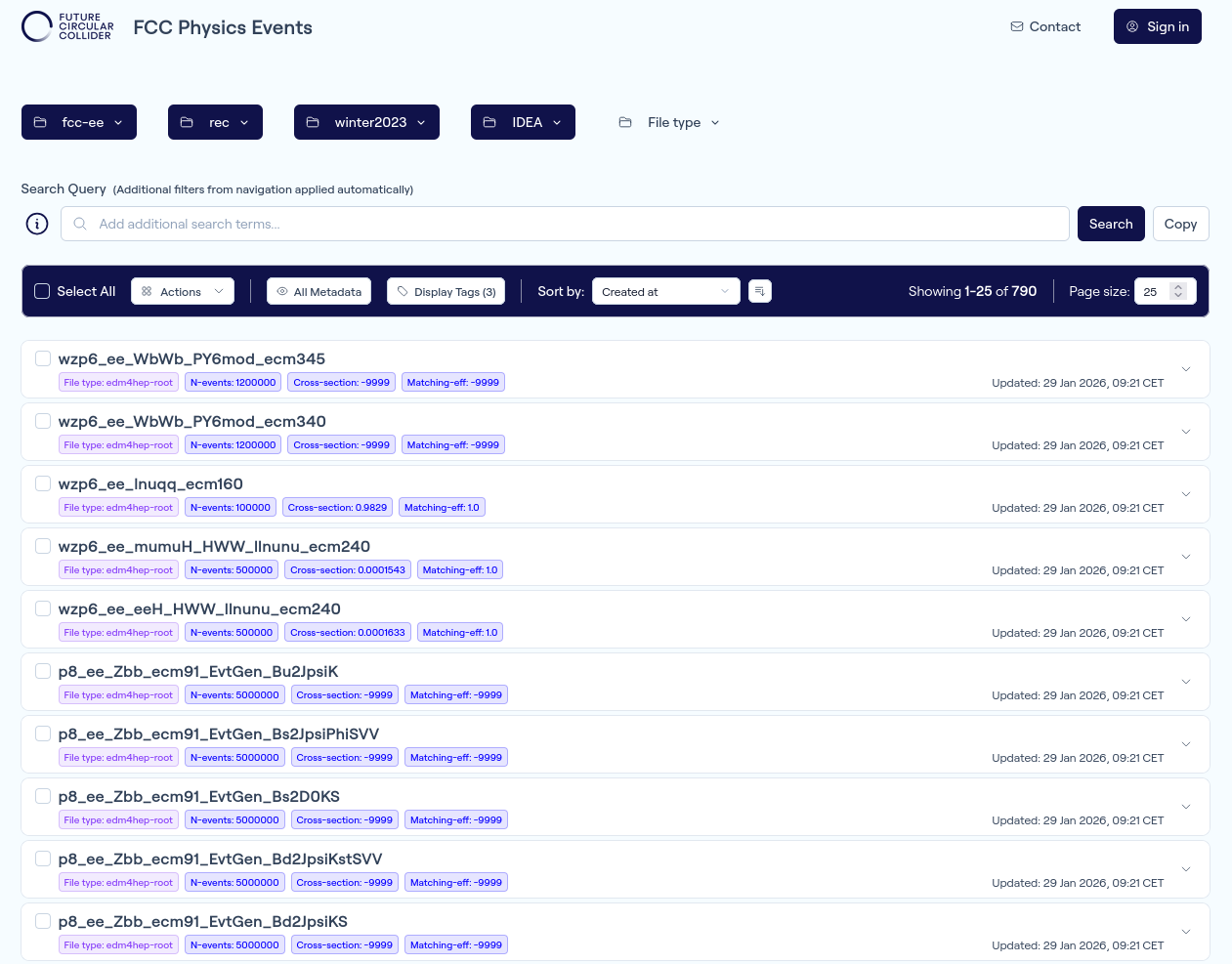Click the Copy button
Image resolution: width=1232 pixels, height=964 pixels.
[x=1180, y=224]
